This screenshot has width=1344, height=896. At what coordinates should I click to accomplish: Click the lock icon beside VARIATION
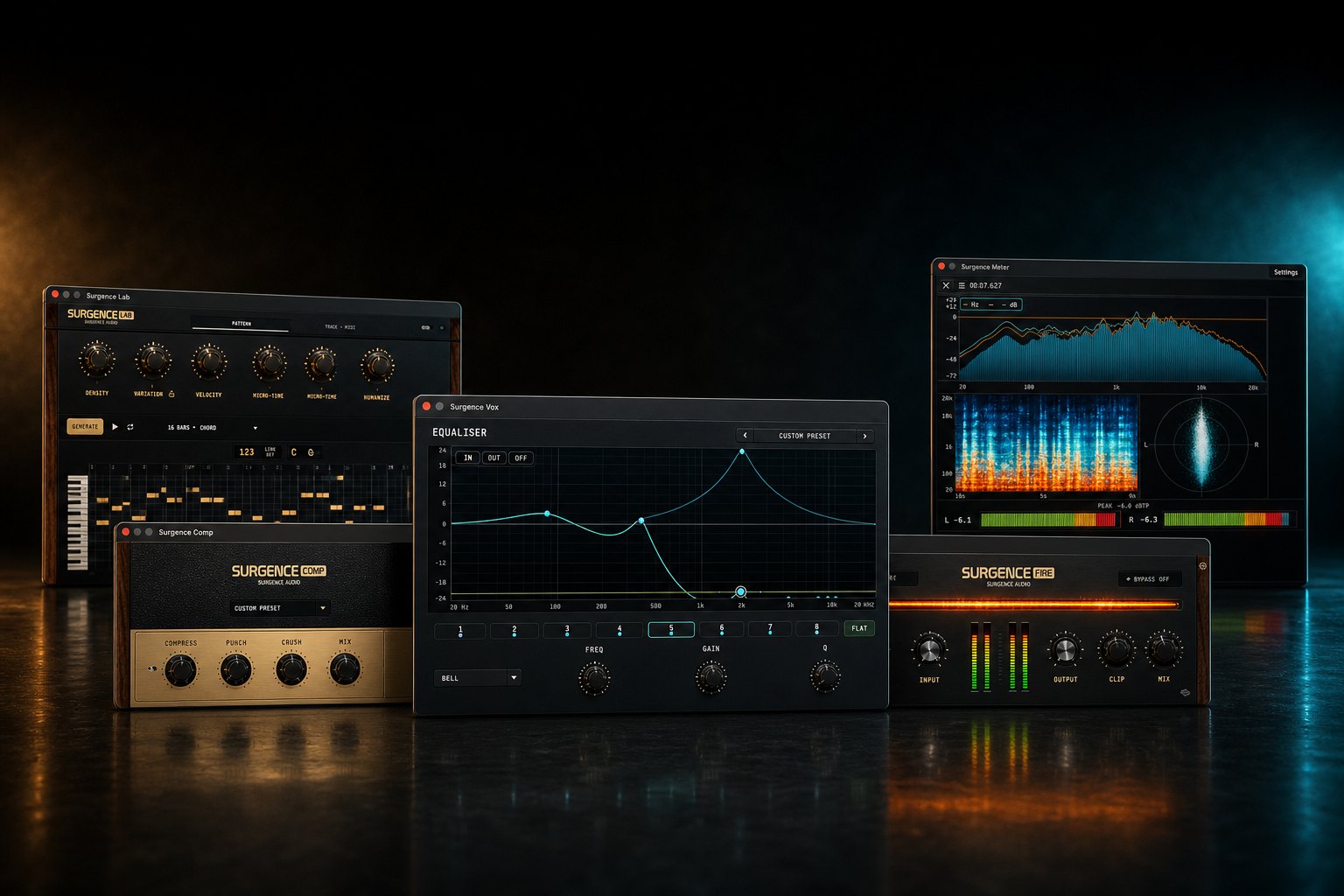tap(171, 394)
